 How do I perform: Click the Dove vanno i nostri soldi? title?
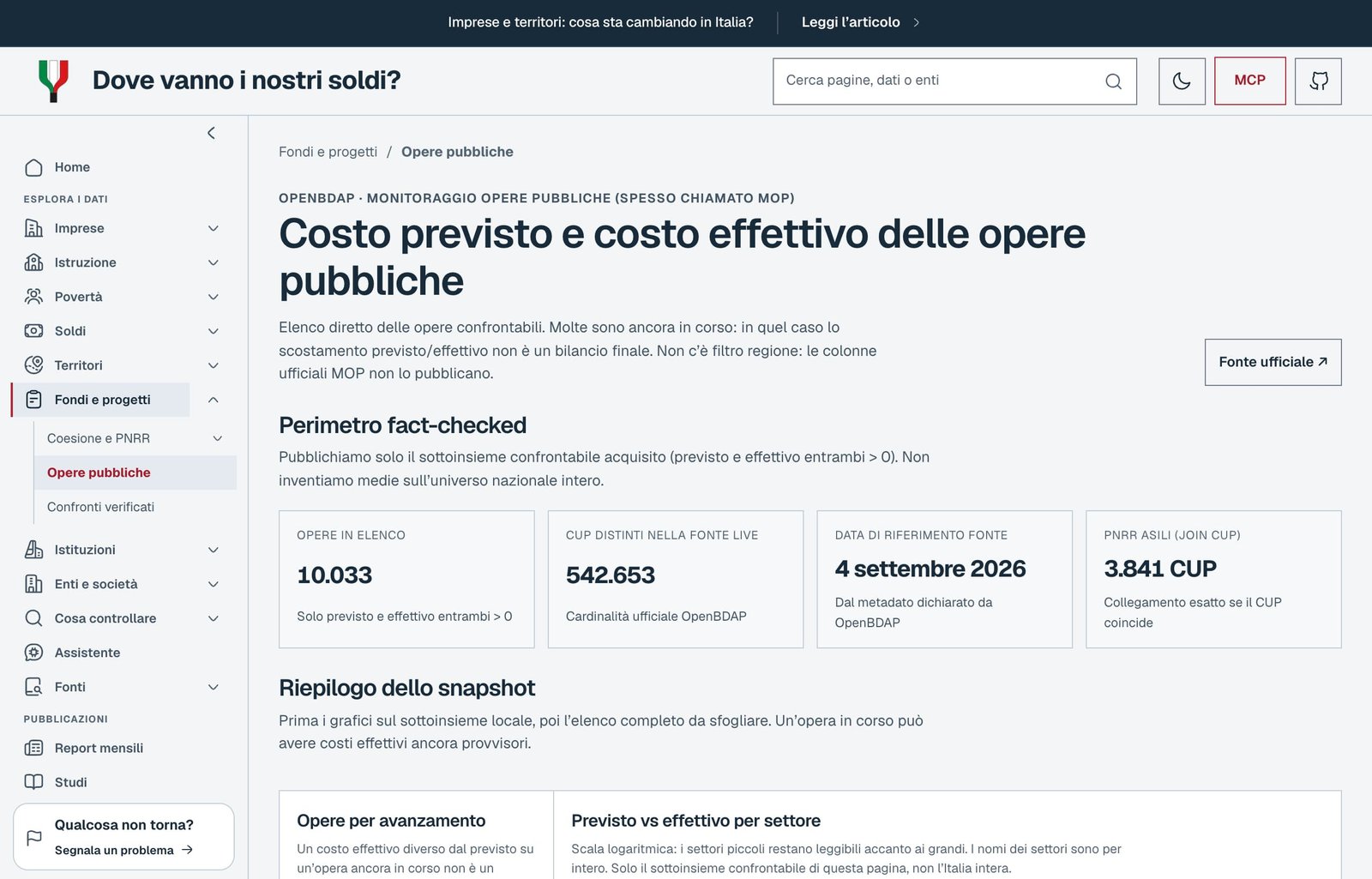click(x=246, y=81)
